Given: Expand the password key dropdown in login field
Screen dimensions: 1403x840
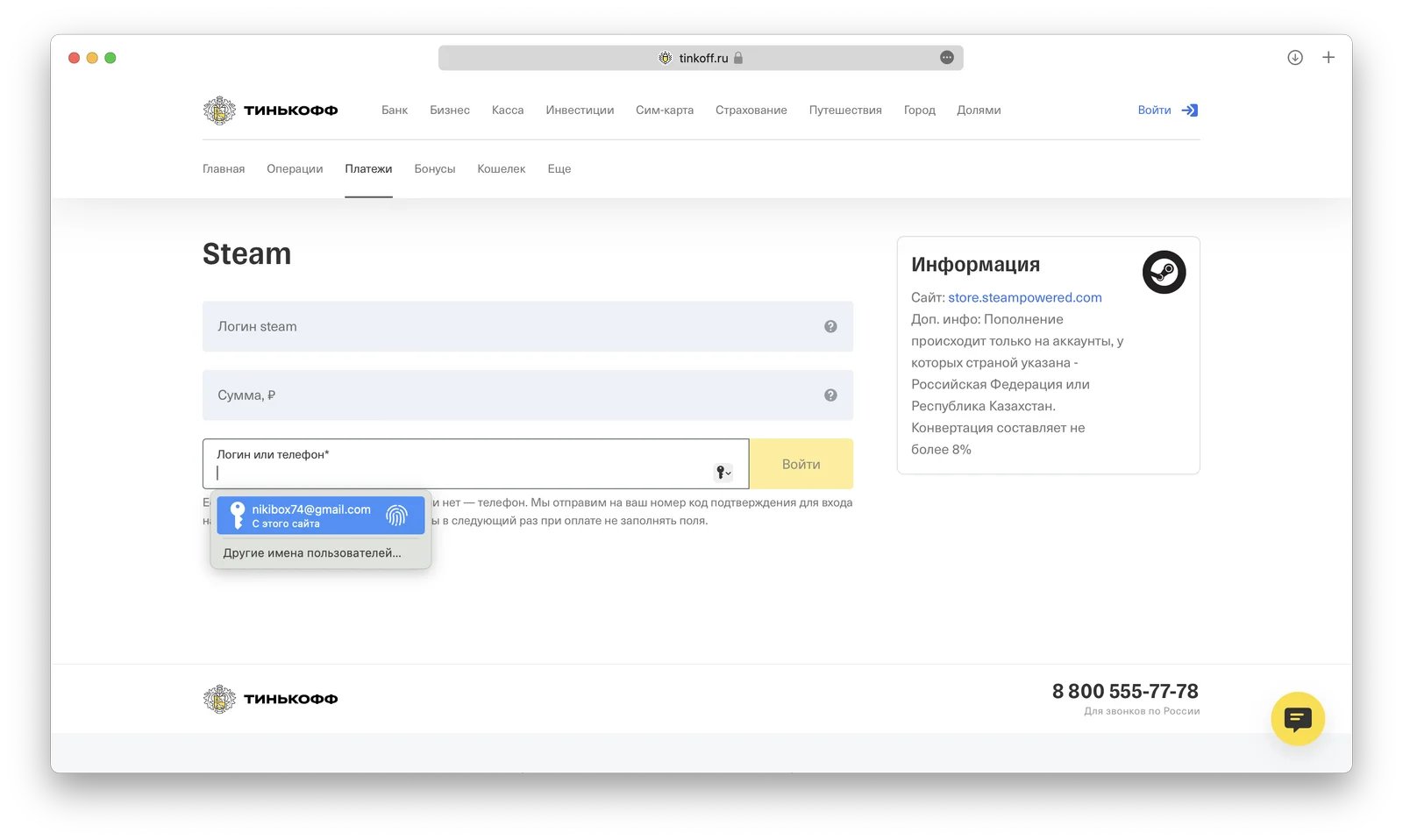Looking at the screenshot, I should (x=723, y=473).
